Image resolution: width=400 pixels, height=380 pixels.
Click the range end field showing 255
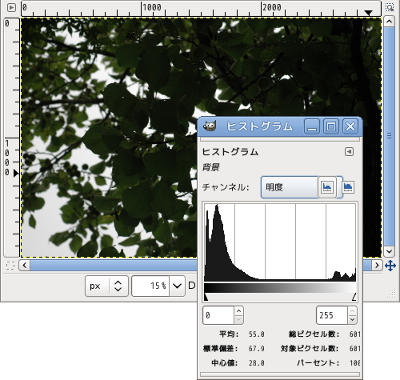click(x=332, y=315)
